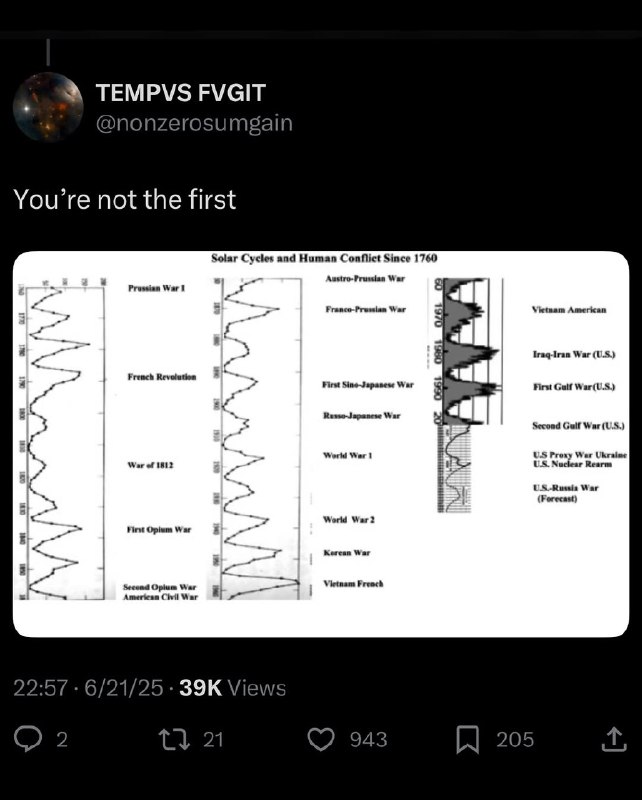Click the 943 likes count
642x800 pixels.
click(x=368, y=739)
